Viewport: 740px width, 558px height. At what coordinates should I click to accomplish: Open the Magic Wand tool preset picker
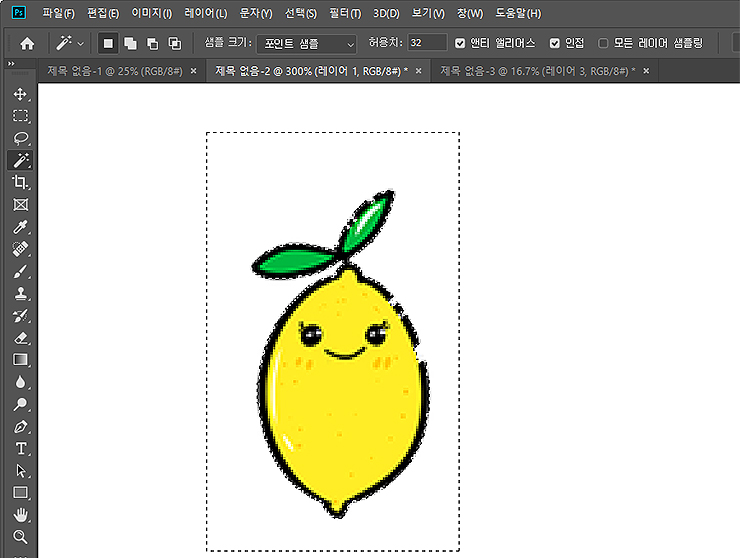click(70, 43)
